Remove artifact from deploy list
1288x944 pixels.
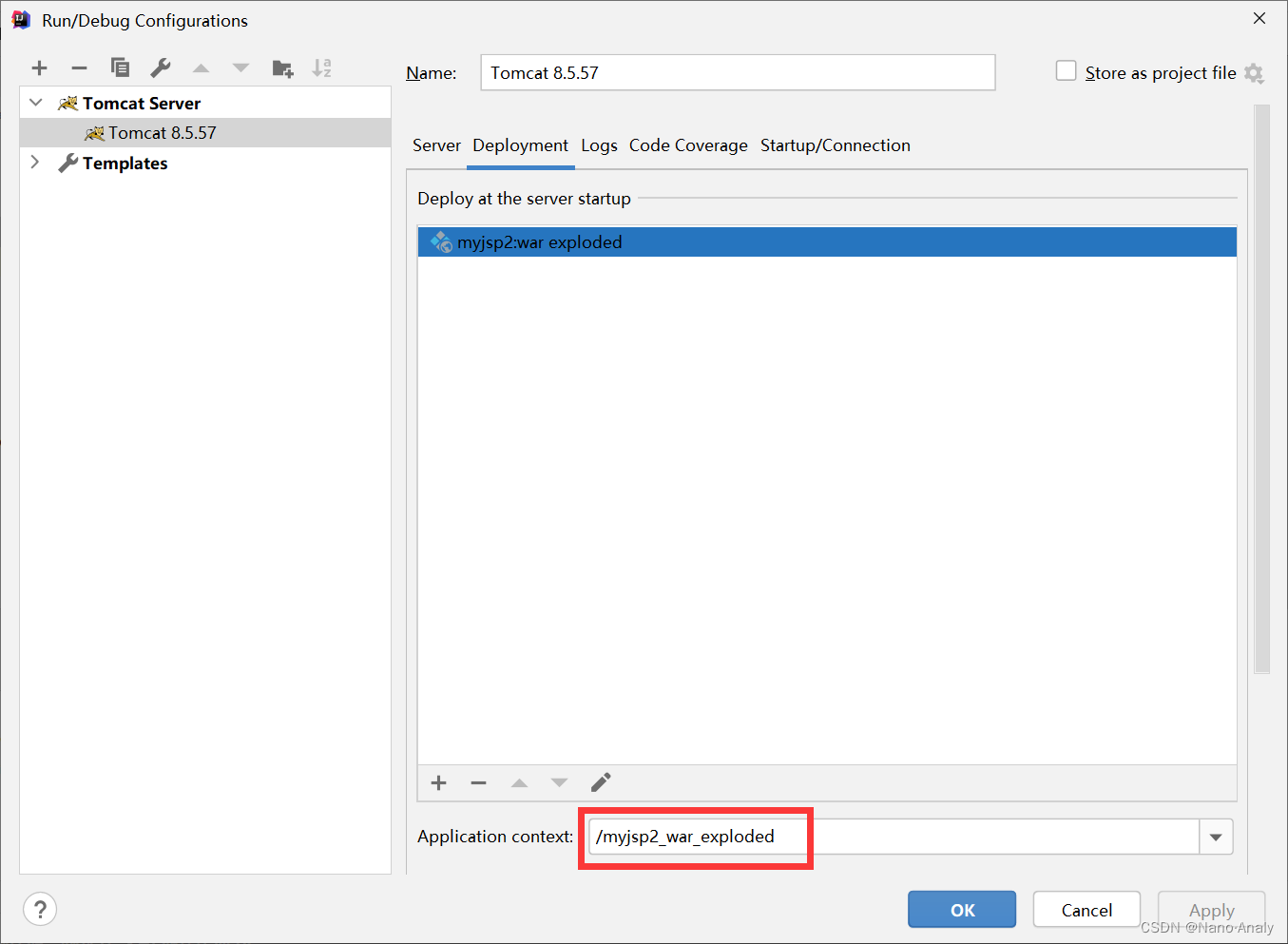[478, 782]
